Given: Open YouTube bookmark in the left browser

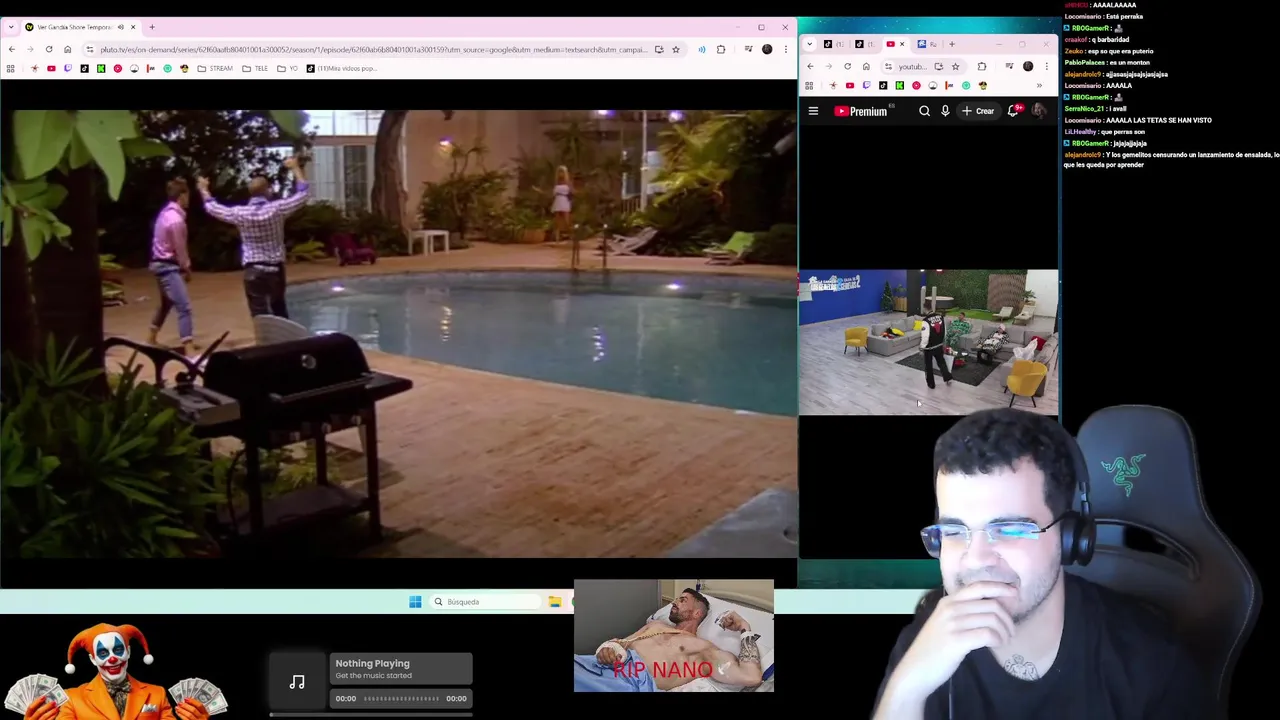Looking at the screenshot, I should pyautogui.click(x=51, y=69).
